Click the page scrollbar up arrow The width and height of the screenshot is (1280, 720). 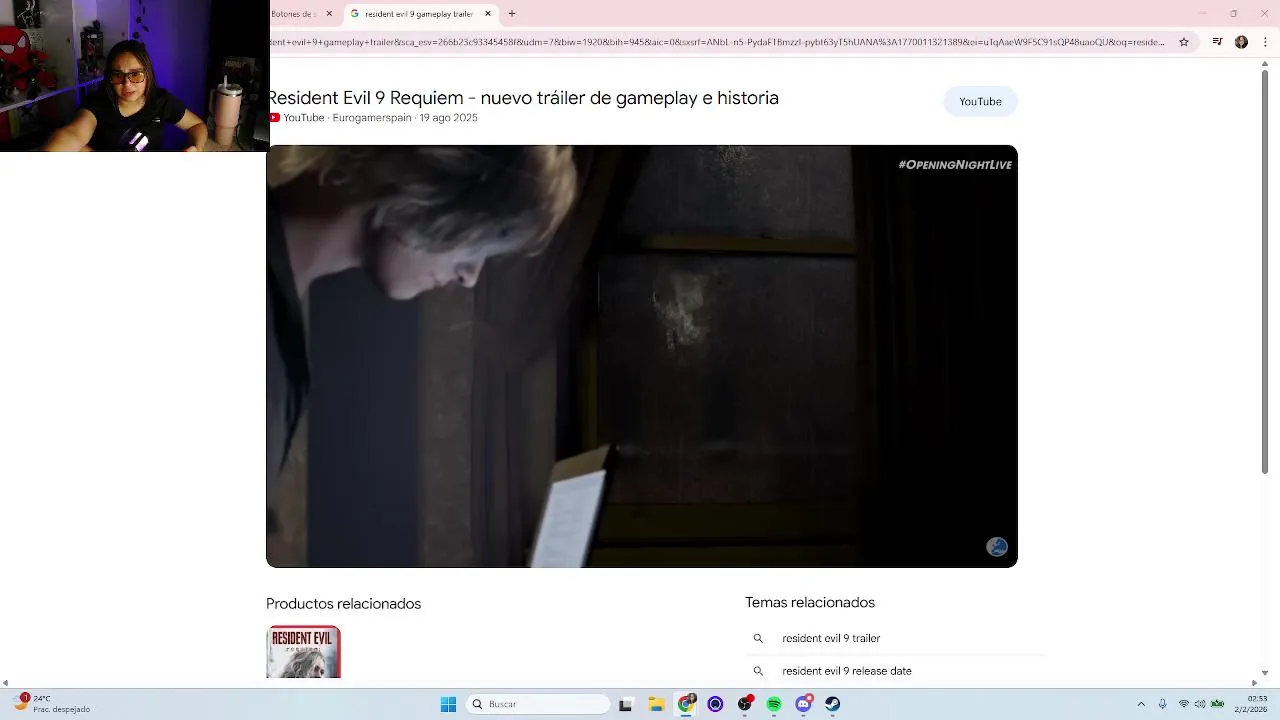click(1265, 64)
